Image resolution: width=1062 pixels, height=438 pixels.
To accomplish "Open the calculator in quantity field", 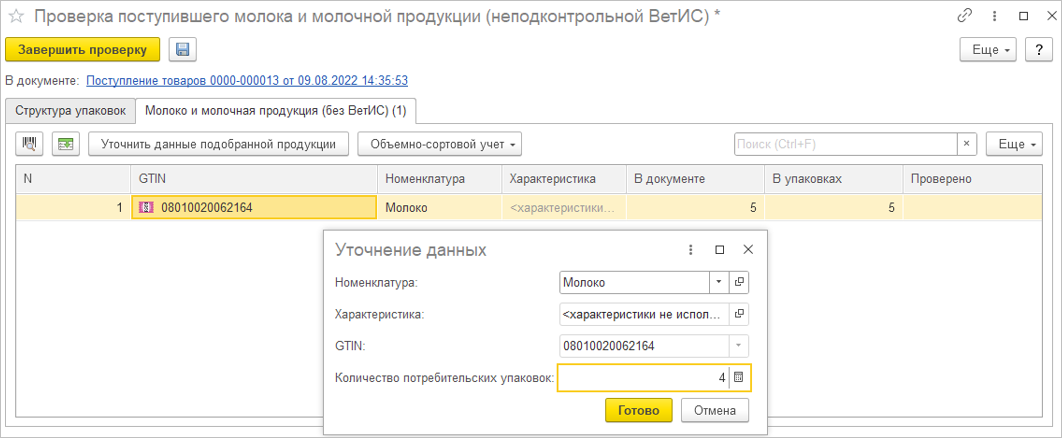I will coord(739,378).
